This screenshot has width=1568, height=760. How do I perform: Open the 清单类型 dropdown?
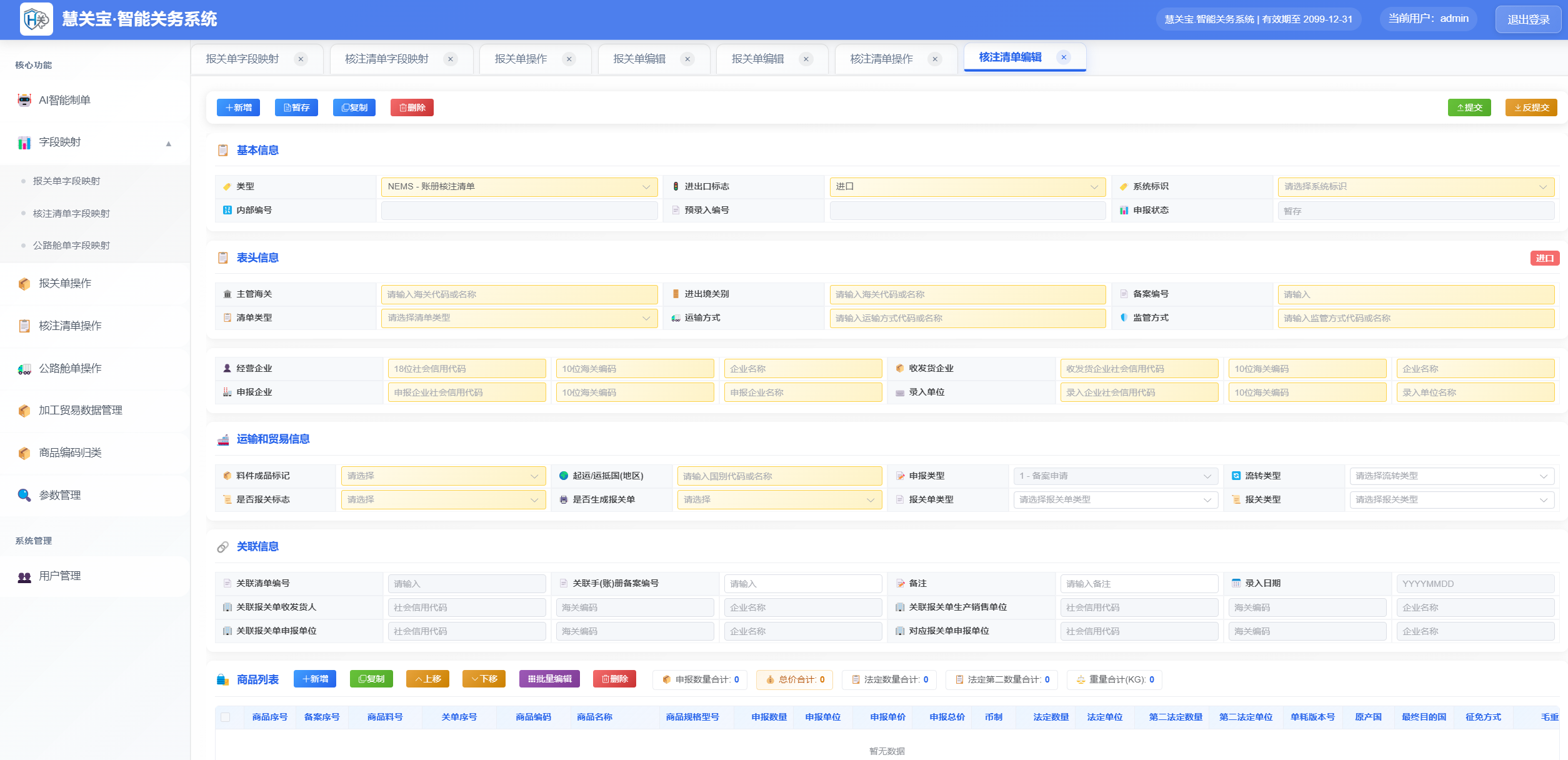(519, 318)
